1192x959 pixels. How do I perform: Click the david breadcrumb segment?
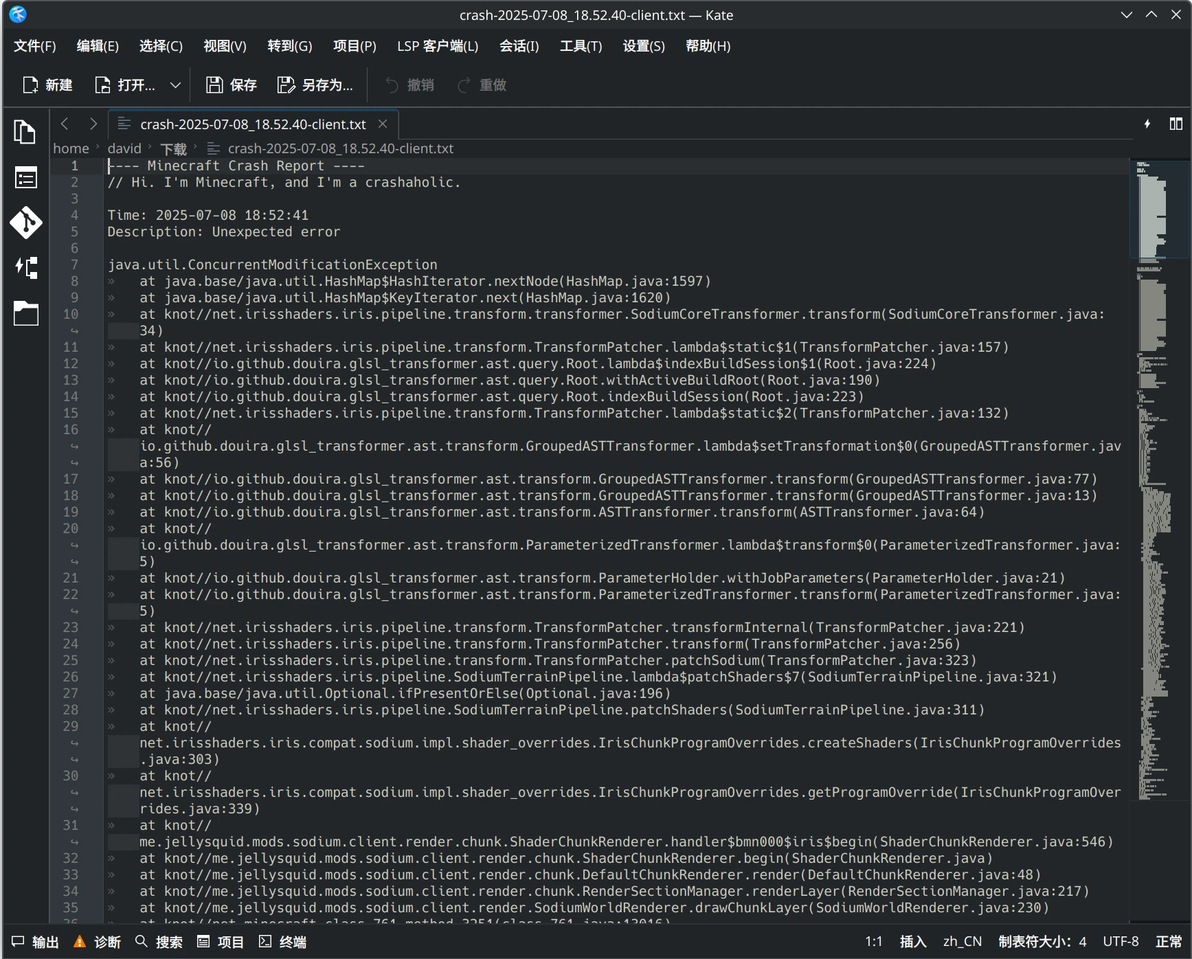pyautogui.click(x=124, y=148)
